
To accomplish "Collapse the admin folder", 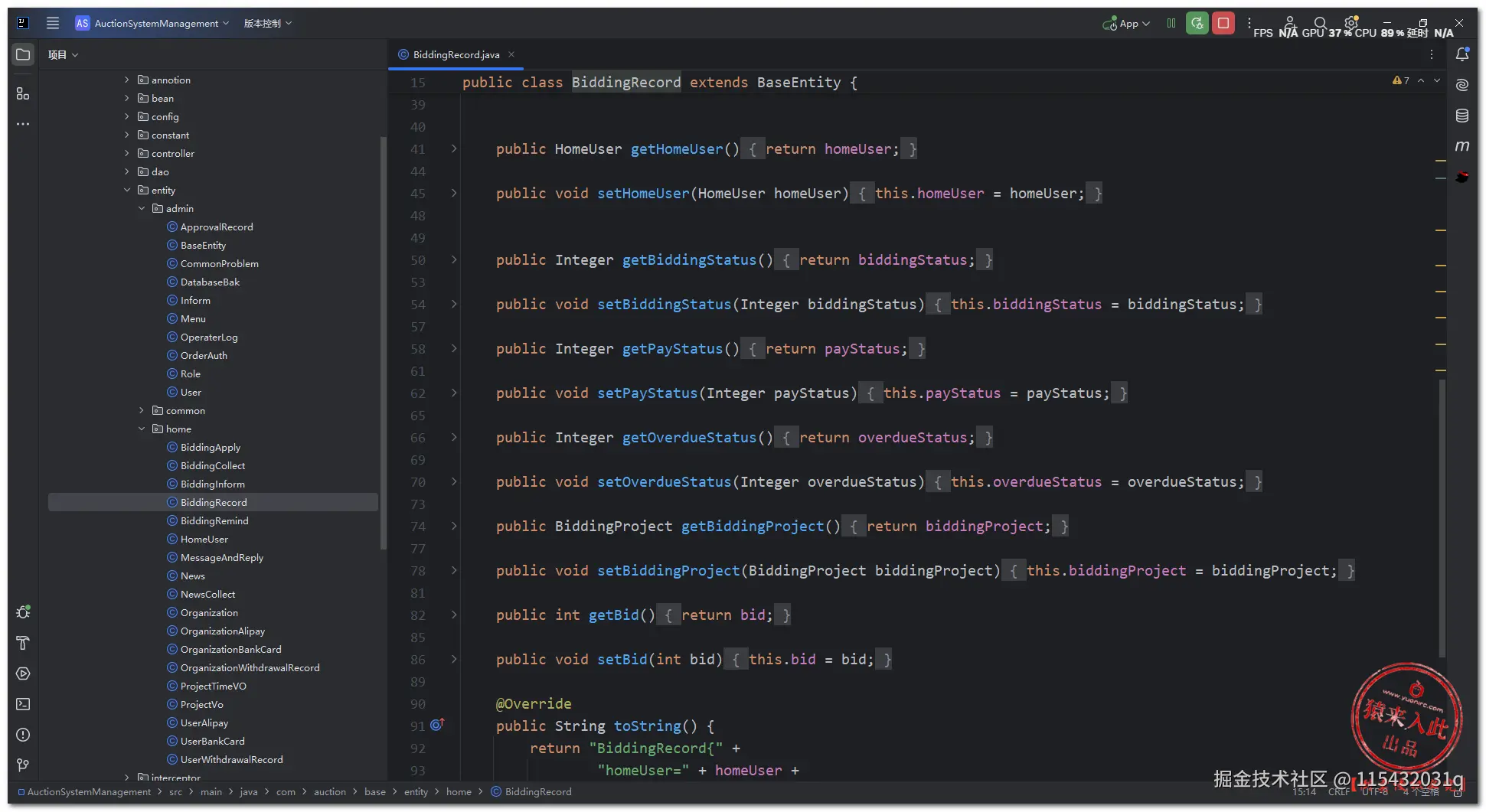I will [x=142, y=208].
